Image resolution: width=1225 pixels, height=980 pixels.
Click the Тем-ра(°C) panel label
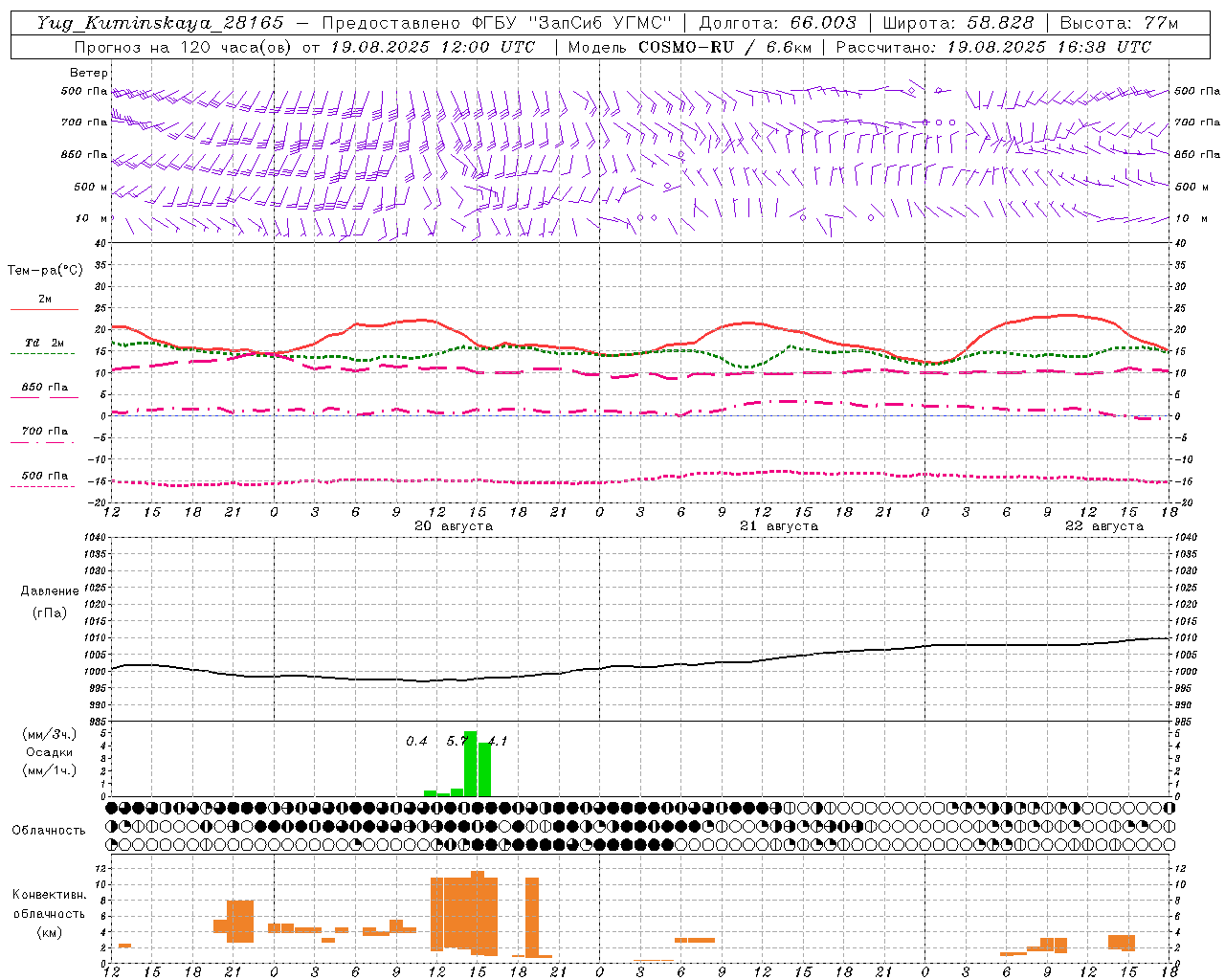(45, 271)
